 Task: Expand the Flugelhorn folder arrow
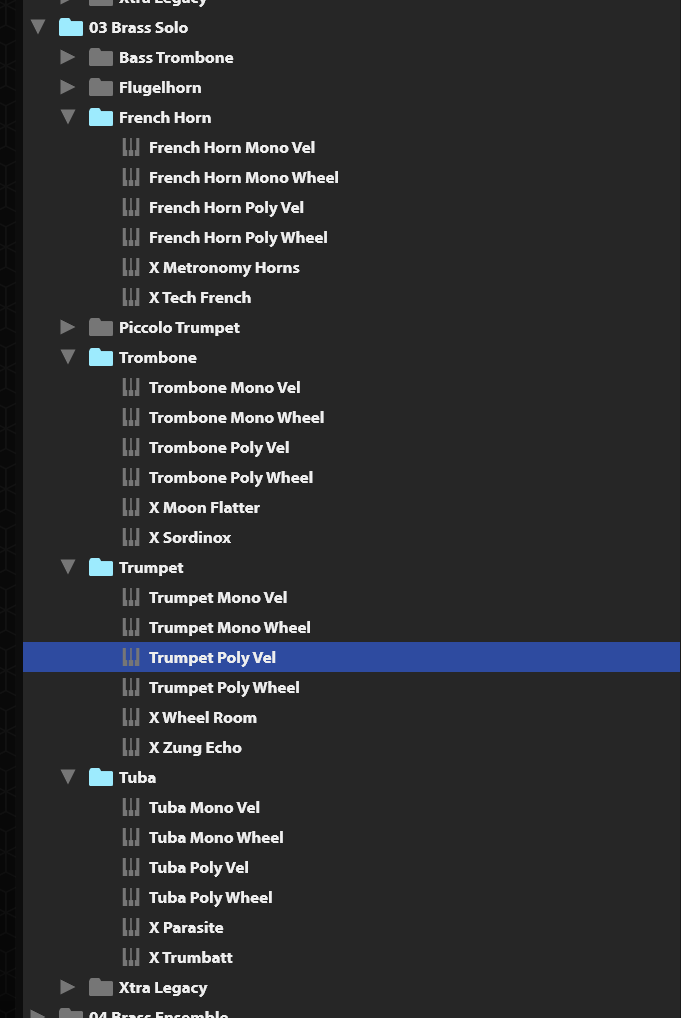68,87
